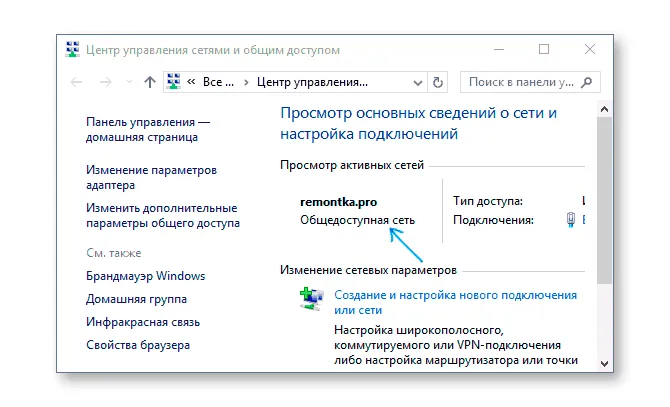Maximize the Network Center window
Image resolution: width=670 pixels, height=407 pixels.
click(544, 50)
